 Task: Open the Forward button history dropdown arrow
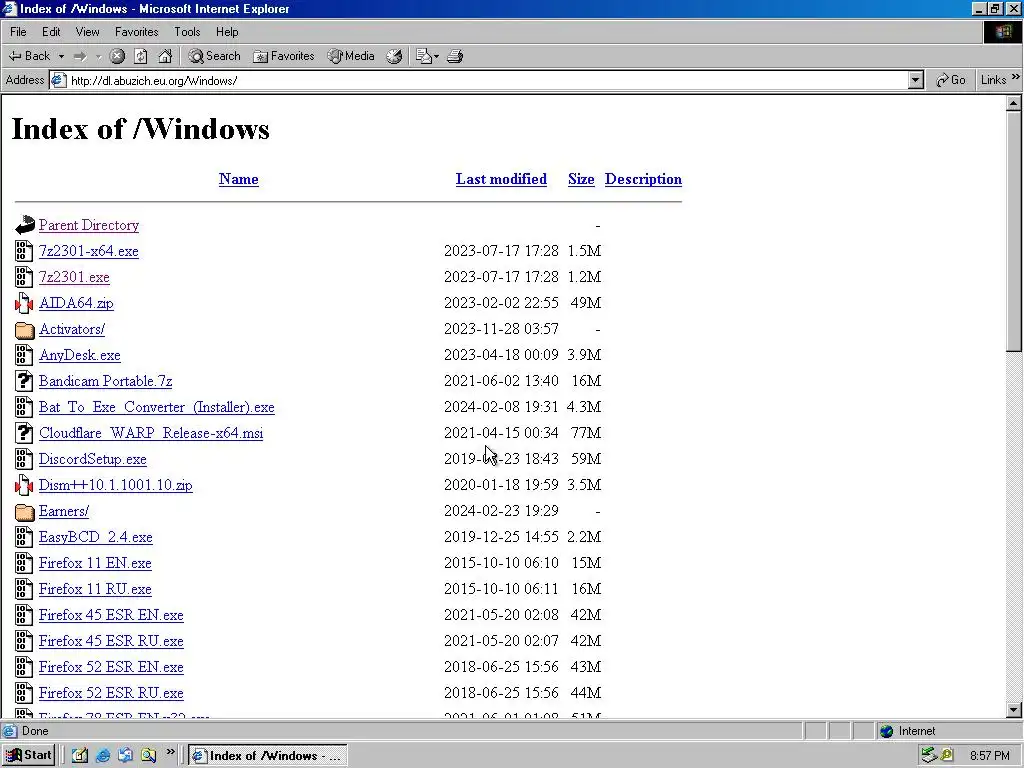click(99, 56)
